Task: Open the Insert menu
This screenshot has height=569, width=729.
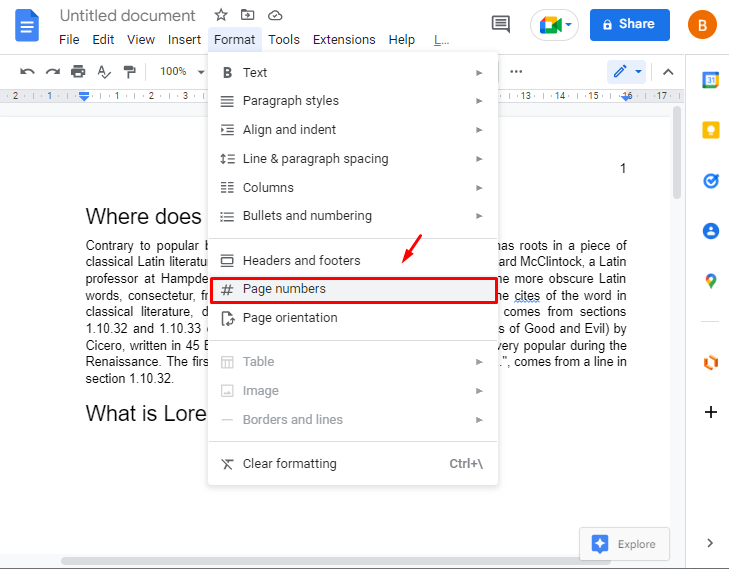Action: click(x=184, y=40)
